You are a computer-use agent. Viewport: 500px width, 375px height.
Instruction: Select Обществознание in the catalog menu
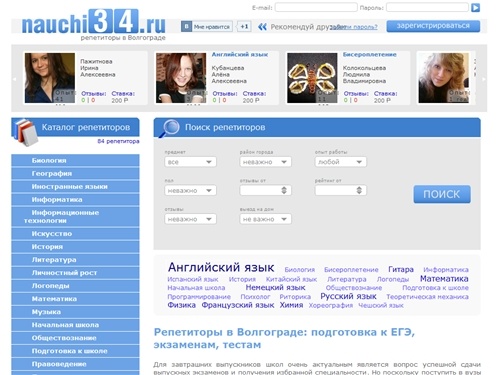tap(75, 338)
